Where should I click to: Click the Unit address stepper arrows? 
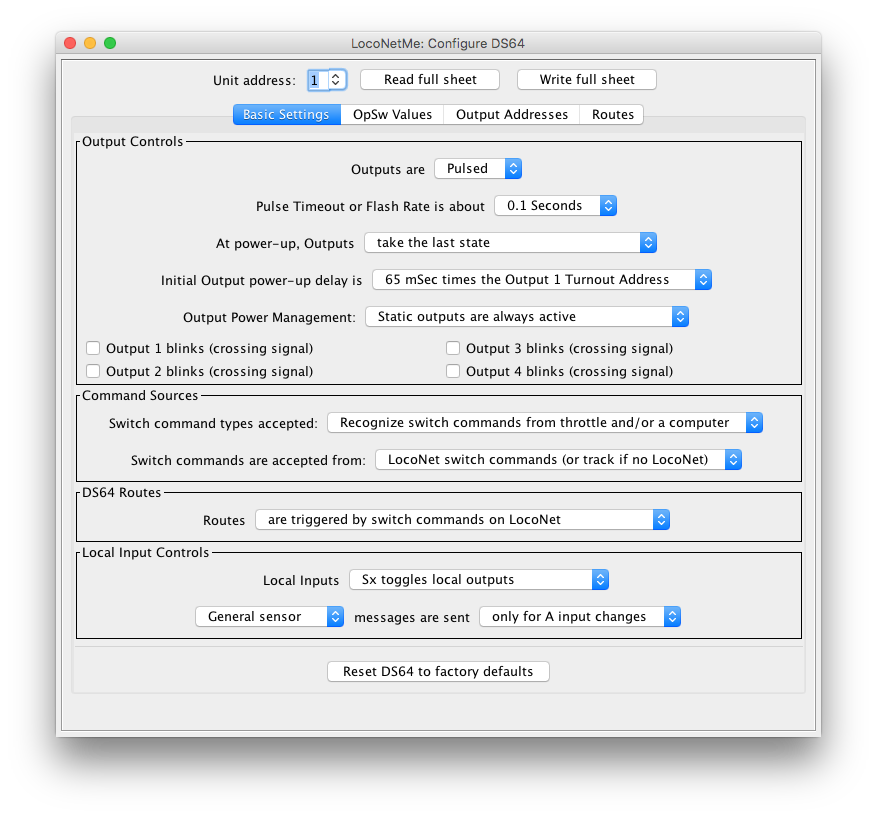pos(337,79)
